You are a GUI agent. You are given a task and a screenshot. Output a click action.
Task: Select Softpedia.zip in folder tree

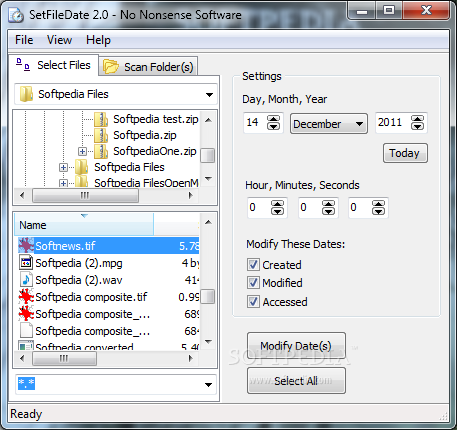coord(145,135)
